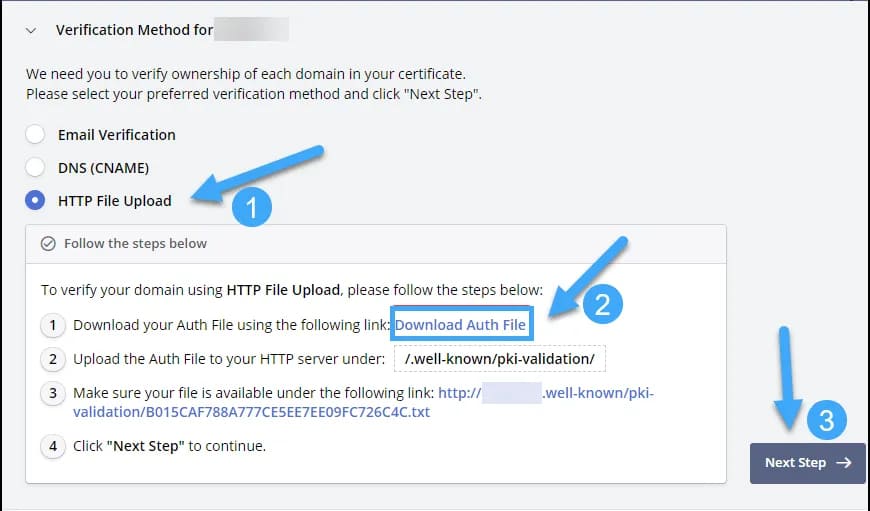870x511 pixels.
Task: Click the /.well-known/pki-validation/ path box
Action: coord(500,359)
